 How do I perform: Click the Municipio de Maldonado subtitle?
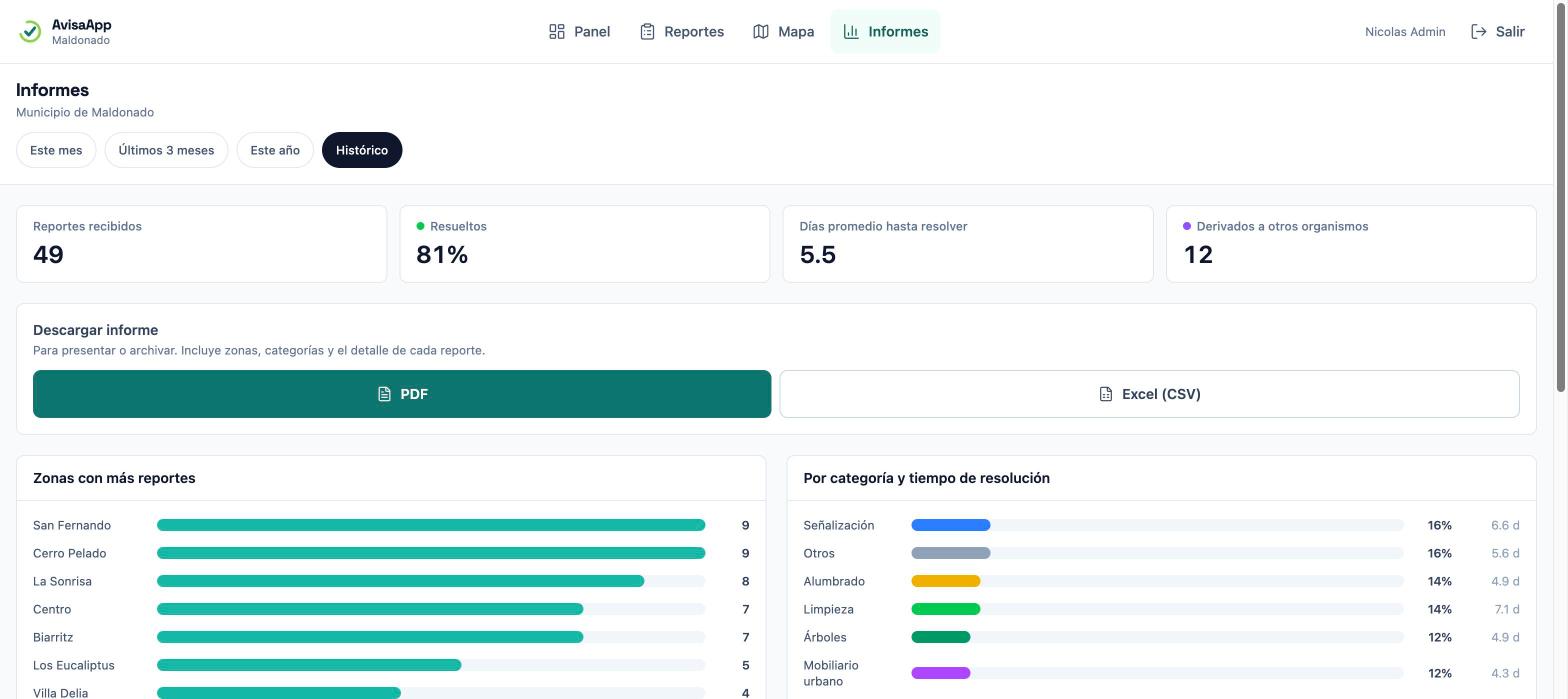[85, 112]
